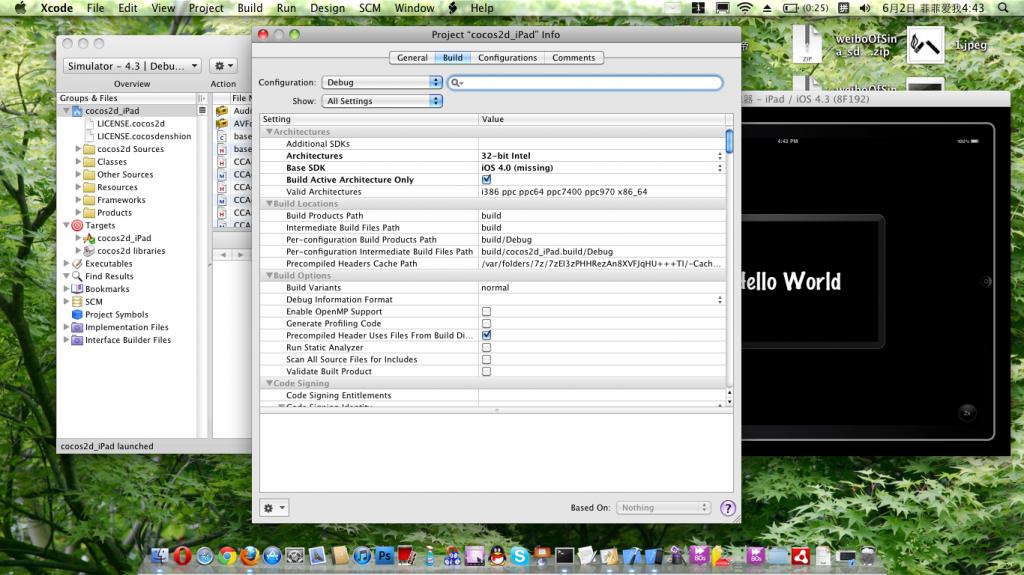Check Scan All Source Files for Includes
This screenshot has width=1024, height=575.
[x=487, y=359]
